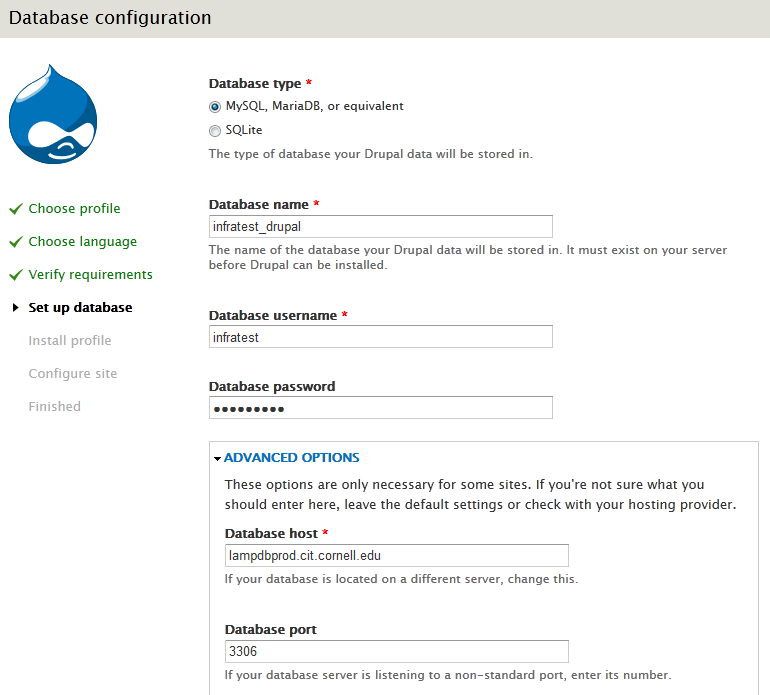Click the Set up database step
The height and width of the screenshot is (695, 770).
coord(80,307)
